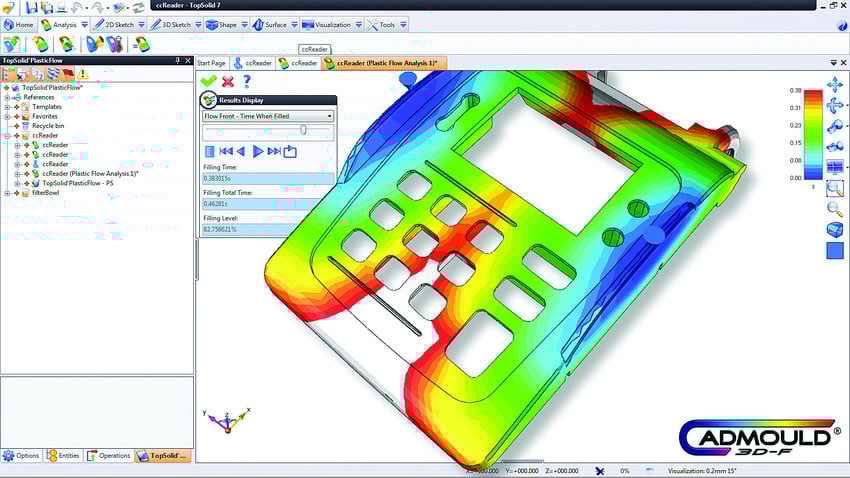The image size is (850, 478).
Task: Expand ccReader (Plastic Flow Analysis 1) node
Action: [17, 174]
